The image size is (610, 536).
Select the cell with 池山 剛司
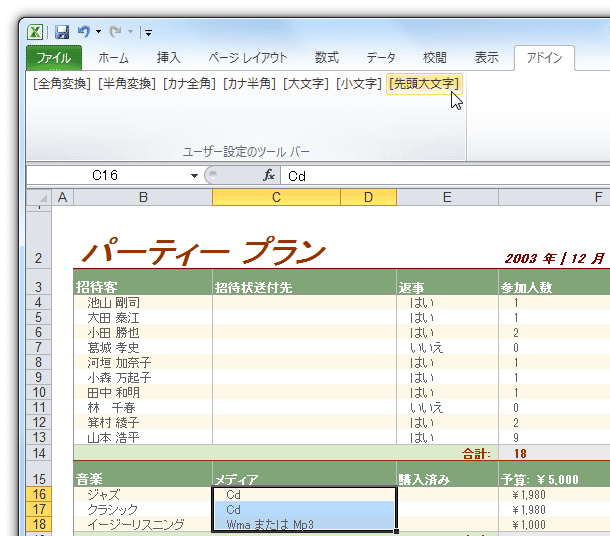(x=143, y=302)
